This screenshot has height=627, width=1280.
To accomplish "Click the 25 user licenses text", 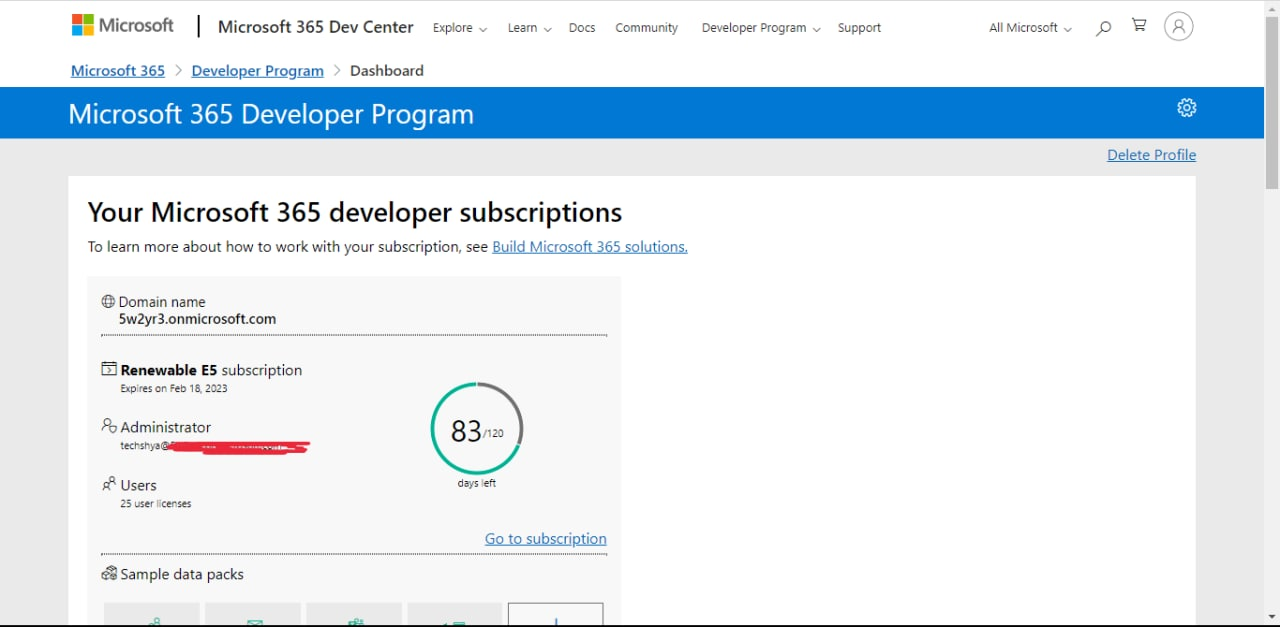I will (x=156, y=504).
